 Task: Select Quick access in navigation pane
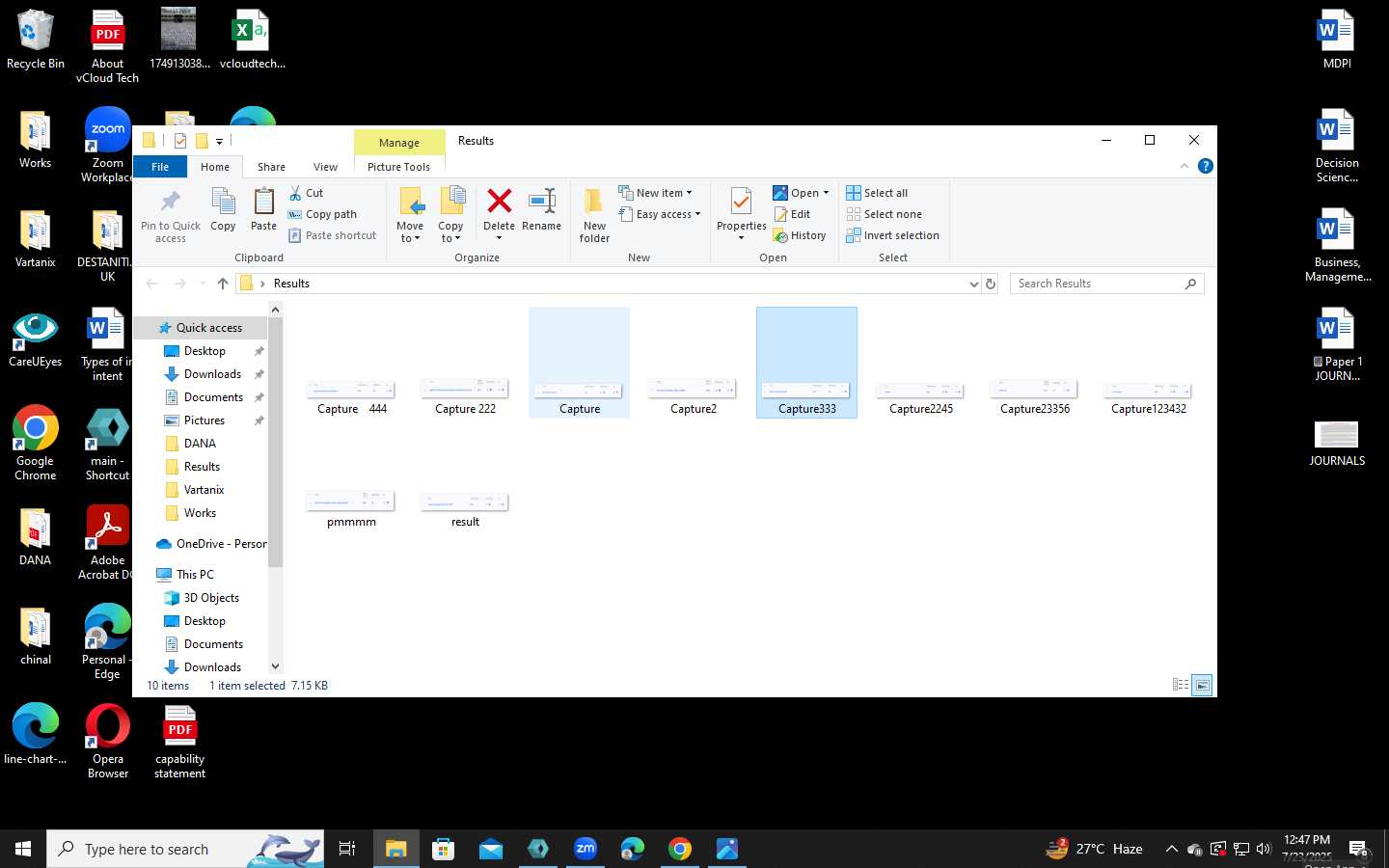point(201,328)
